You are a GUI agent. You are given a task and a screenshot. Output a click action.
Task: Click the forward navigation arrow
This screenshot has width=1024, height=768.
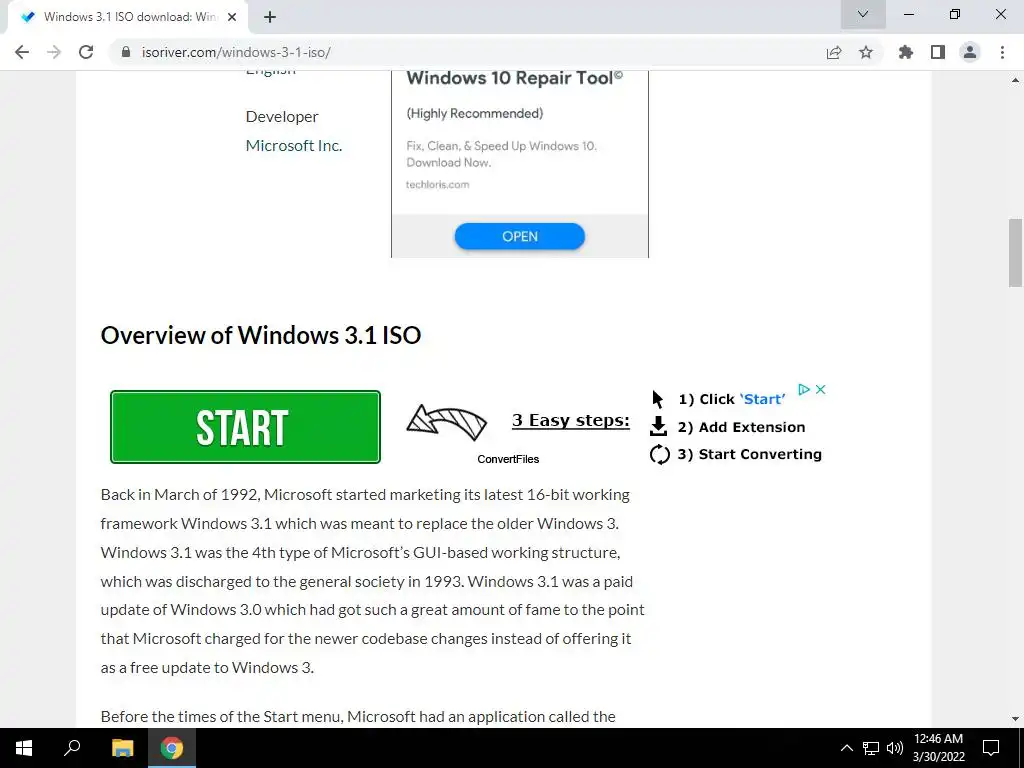click(x=54, y=52)
